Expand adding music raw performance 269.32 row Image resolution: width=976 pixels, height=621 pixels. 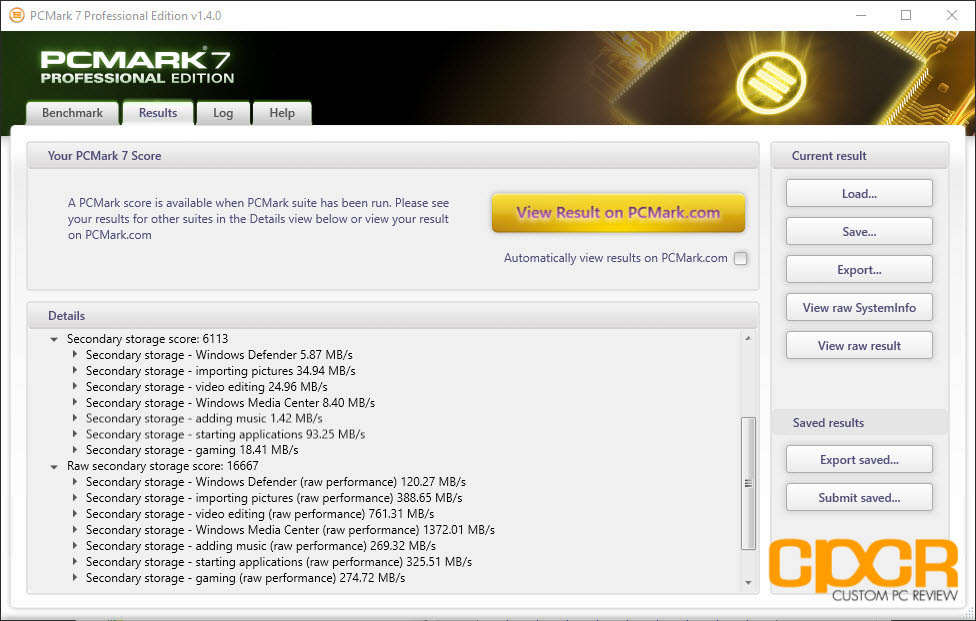(75, 546)
